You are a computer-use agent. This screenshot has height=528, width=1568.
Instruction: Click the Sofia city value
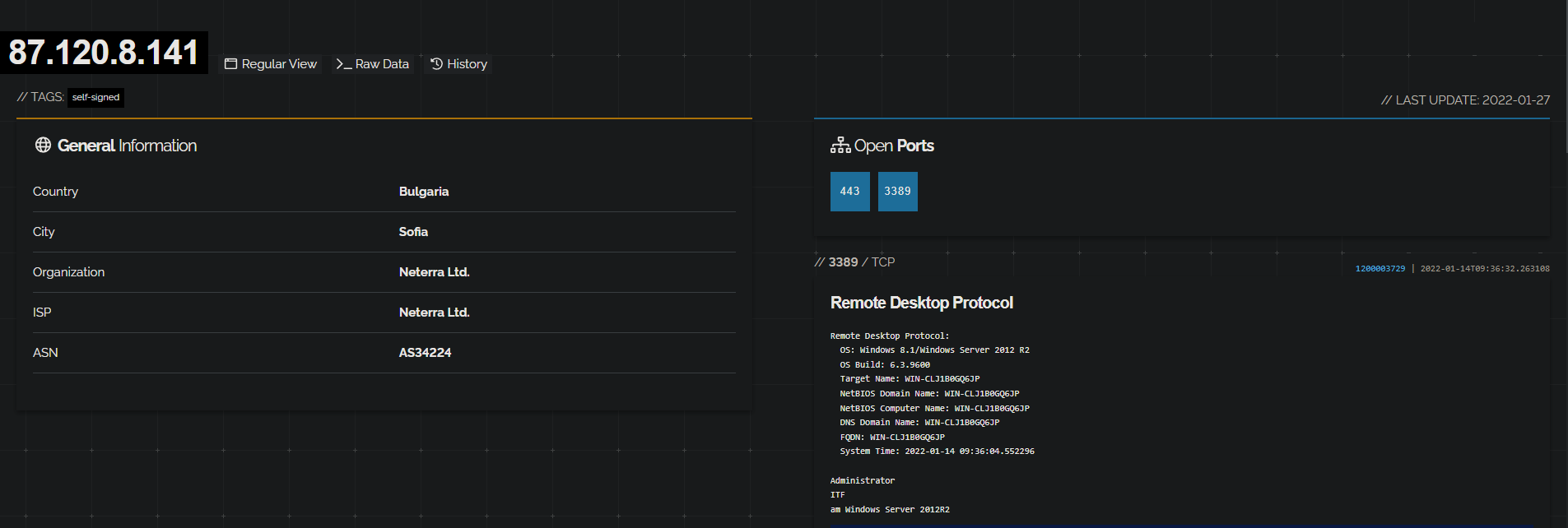[x=413, y=232]
